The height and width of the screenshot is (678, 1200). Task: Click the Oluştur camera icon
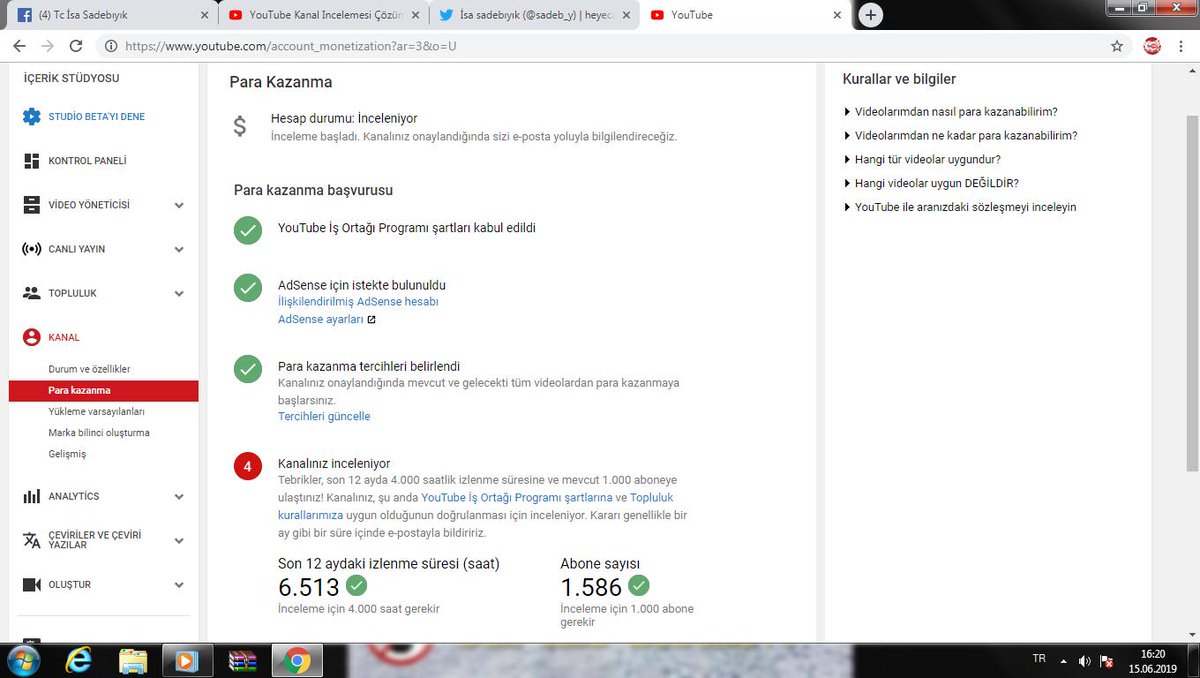click(31, 584)
